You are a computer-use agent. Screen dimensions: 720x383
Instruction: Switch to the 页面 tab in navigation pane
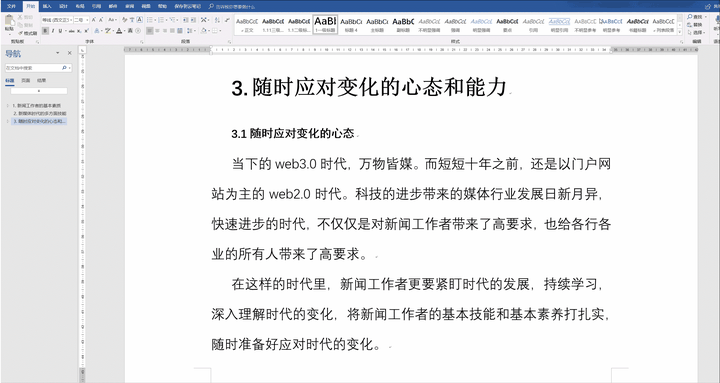point(26,80)
